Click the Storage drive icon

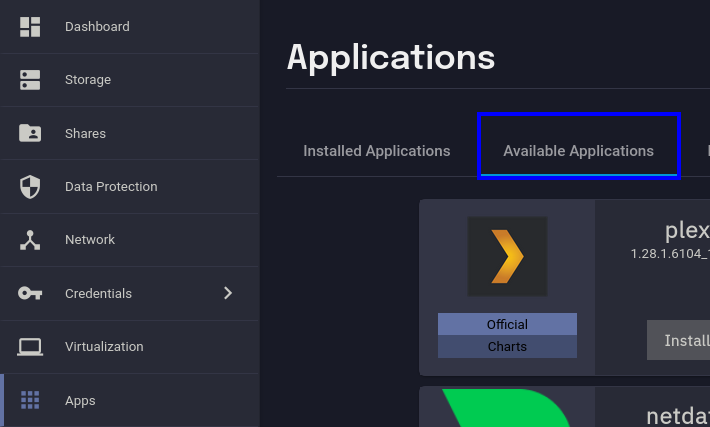30,80
